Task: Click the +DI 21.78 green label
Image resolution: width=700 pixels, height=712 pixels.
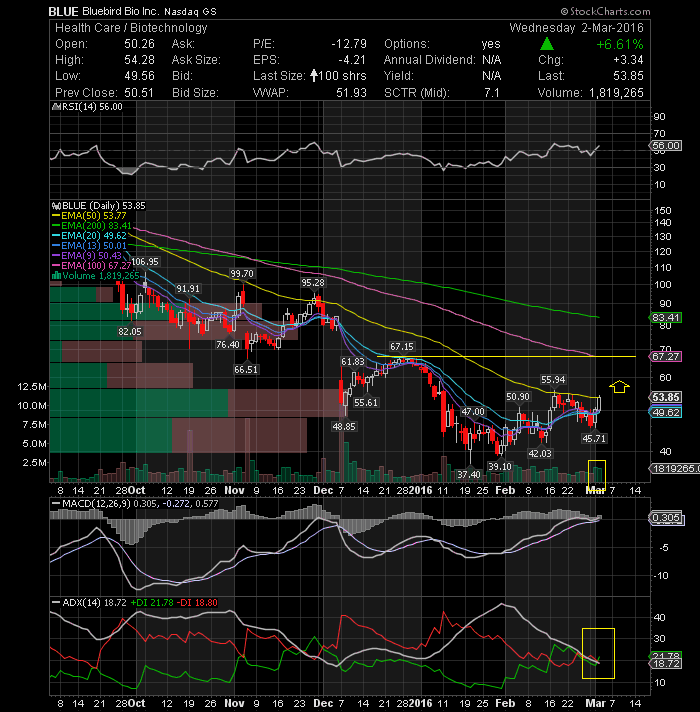Action: [152, 603]
